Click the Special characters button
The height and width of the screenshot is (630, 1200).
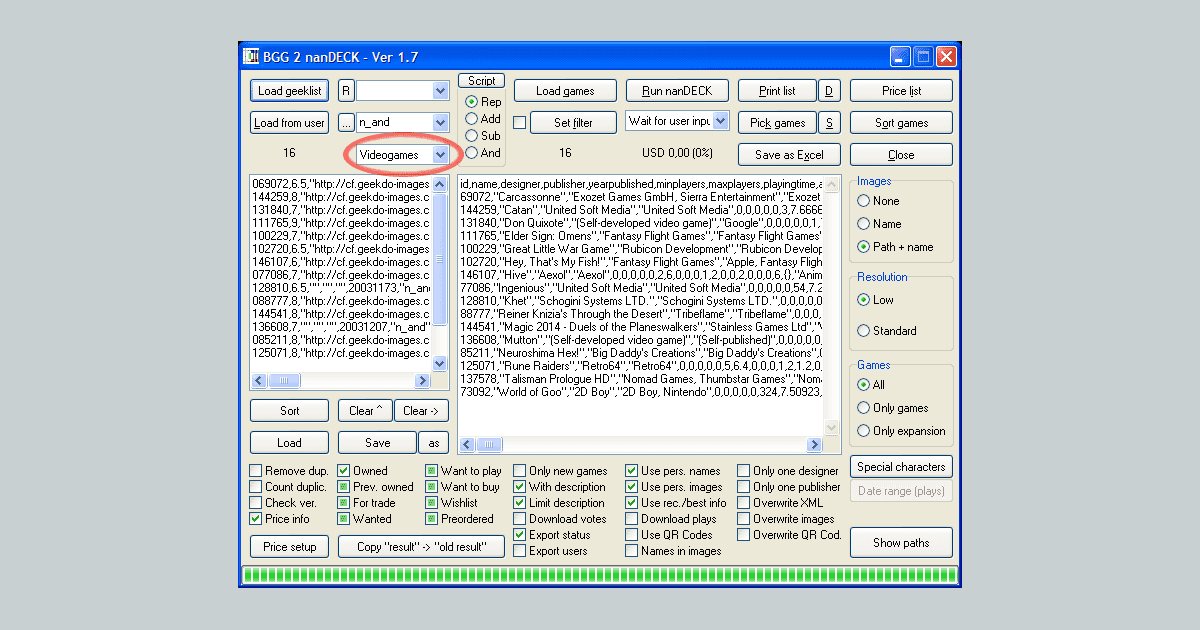900,466
